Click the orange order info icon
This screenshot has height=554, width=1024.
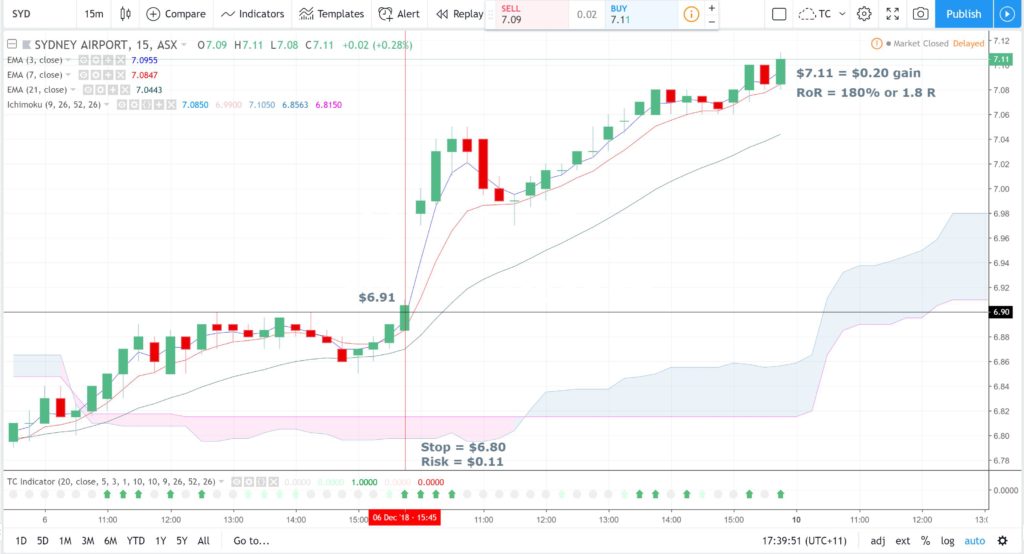pyautogui.click(x=690, y=14)
